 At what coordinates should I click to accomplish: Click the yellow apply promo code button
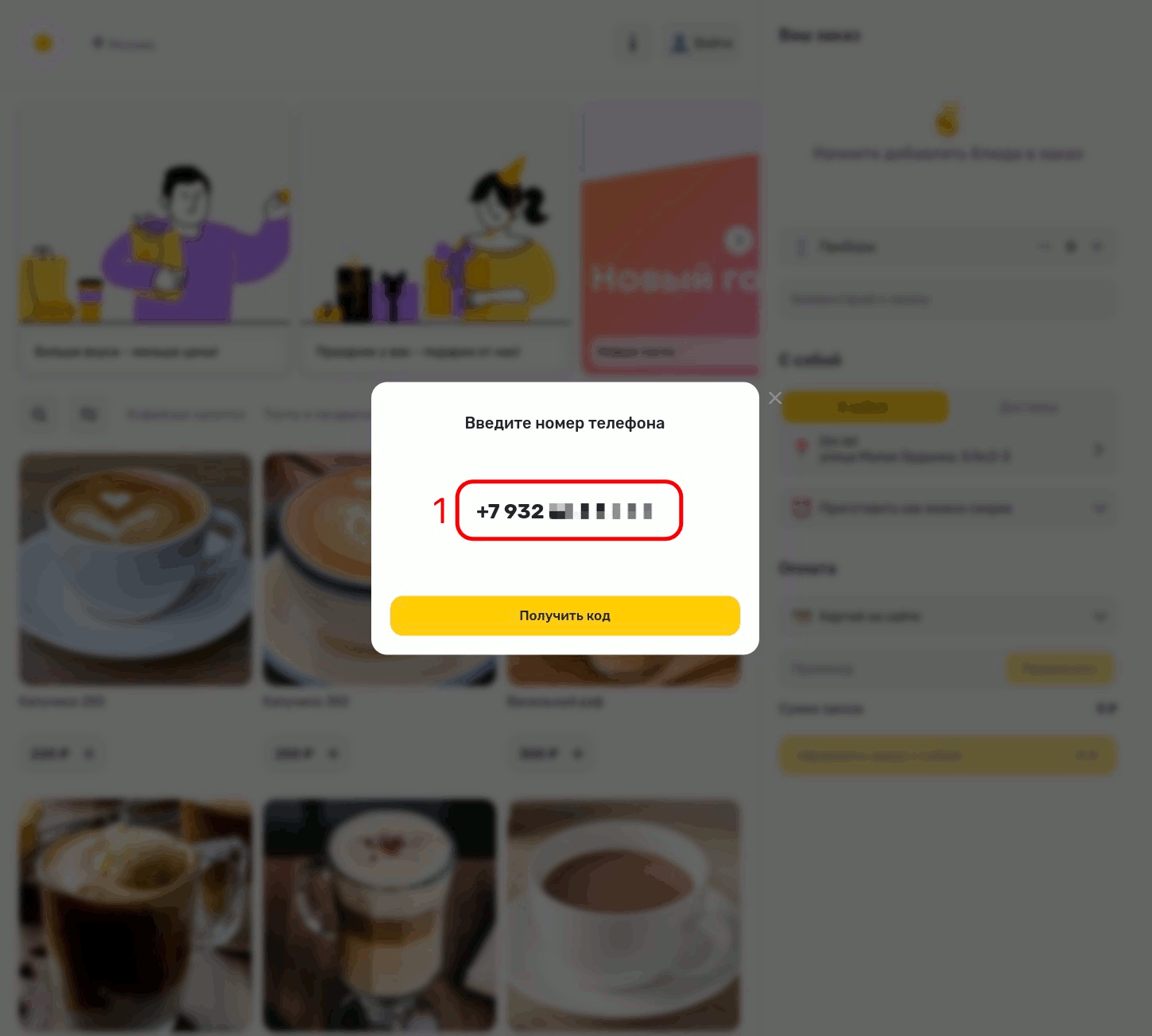click(1059, 669)
